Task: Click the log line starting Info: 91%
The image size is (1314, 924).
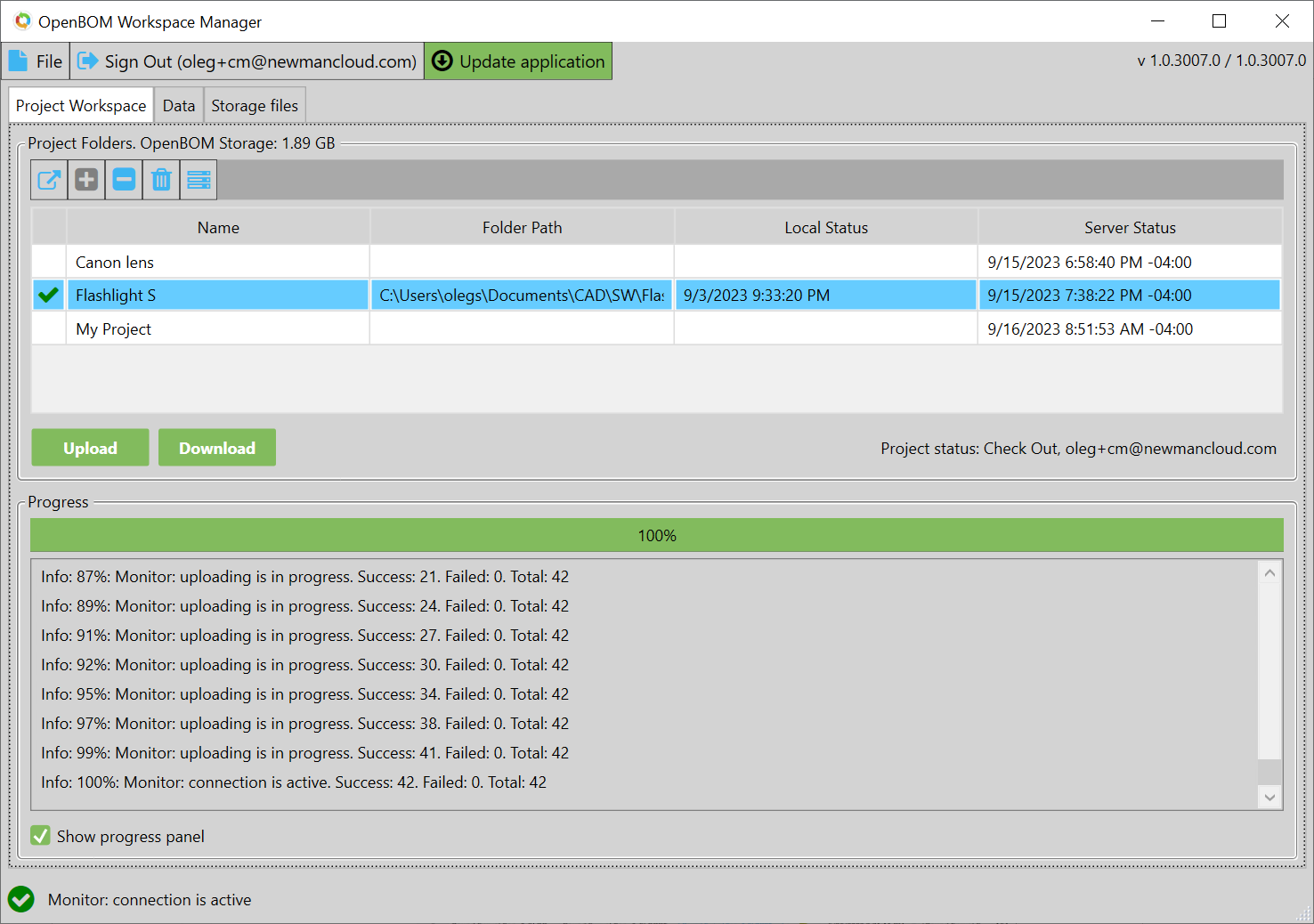Action: [304, 636]
